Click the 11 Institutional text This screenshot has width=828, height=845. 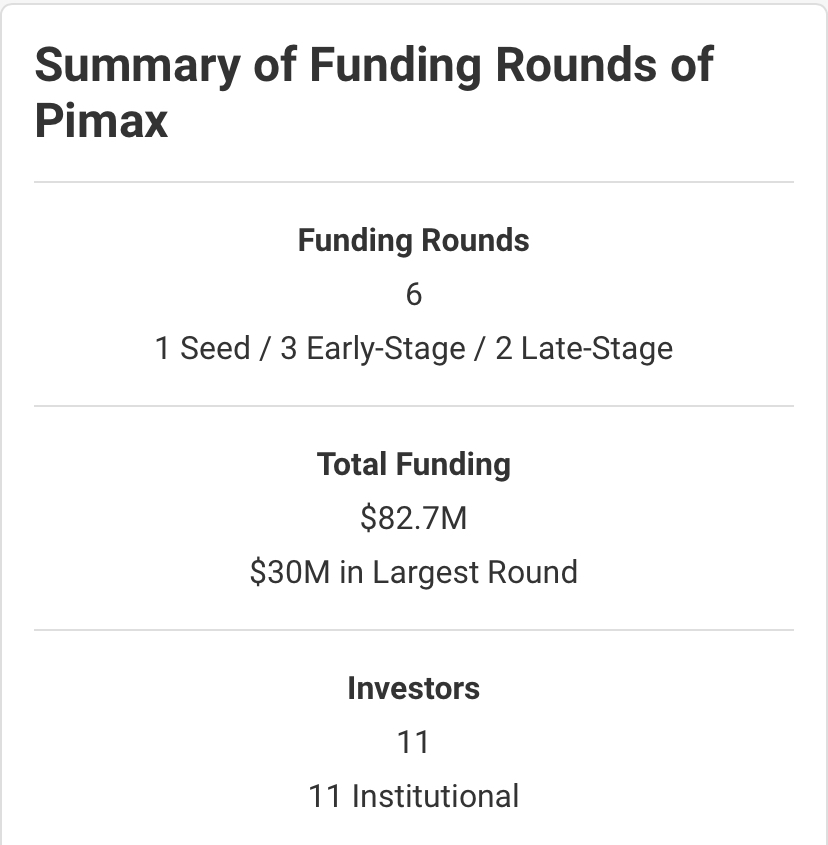click(413, 796)
